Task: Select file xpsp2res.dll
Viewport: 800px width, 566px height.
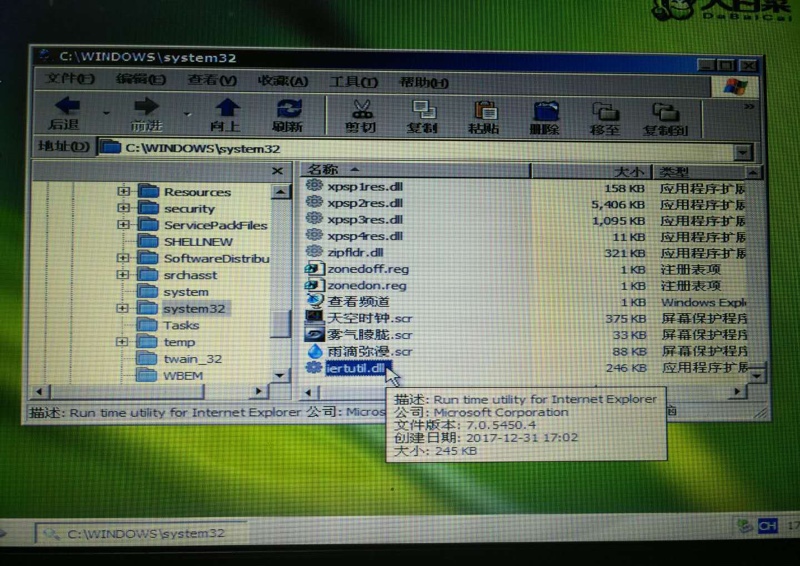Action: pyautogui.click(x=365, y=203)
